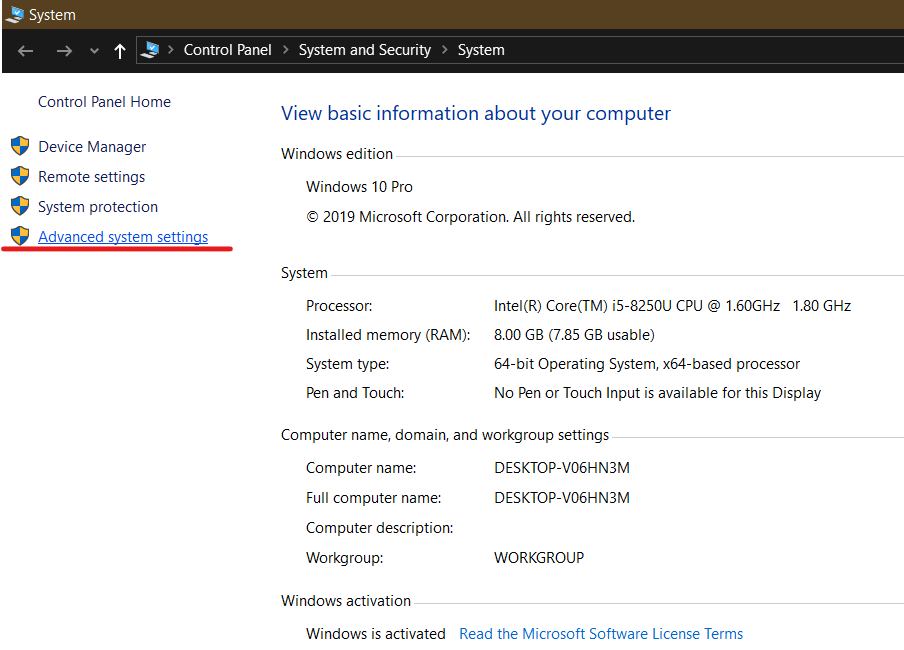The image size is (904, 650).
Task: Open the recent locations dropdown arrow
Action: (95, 51)
